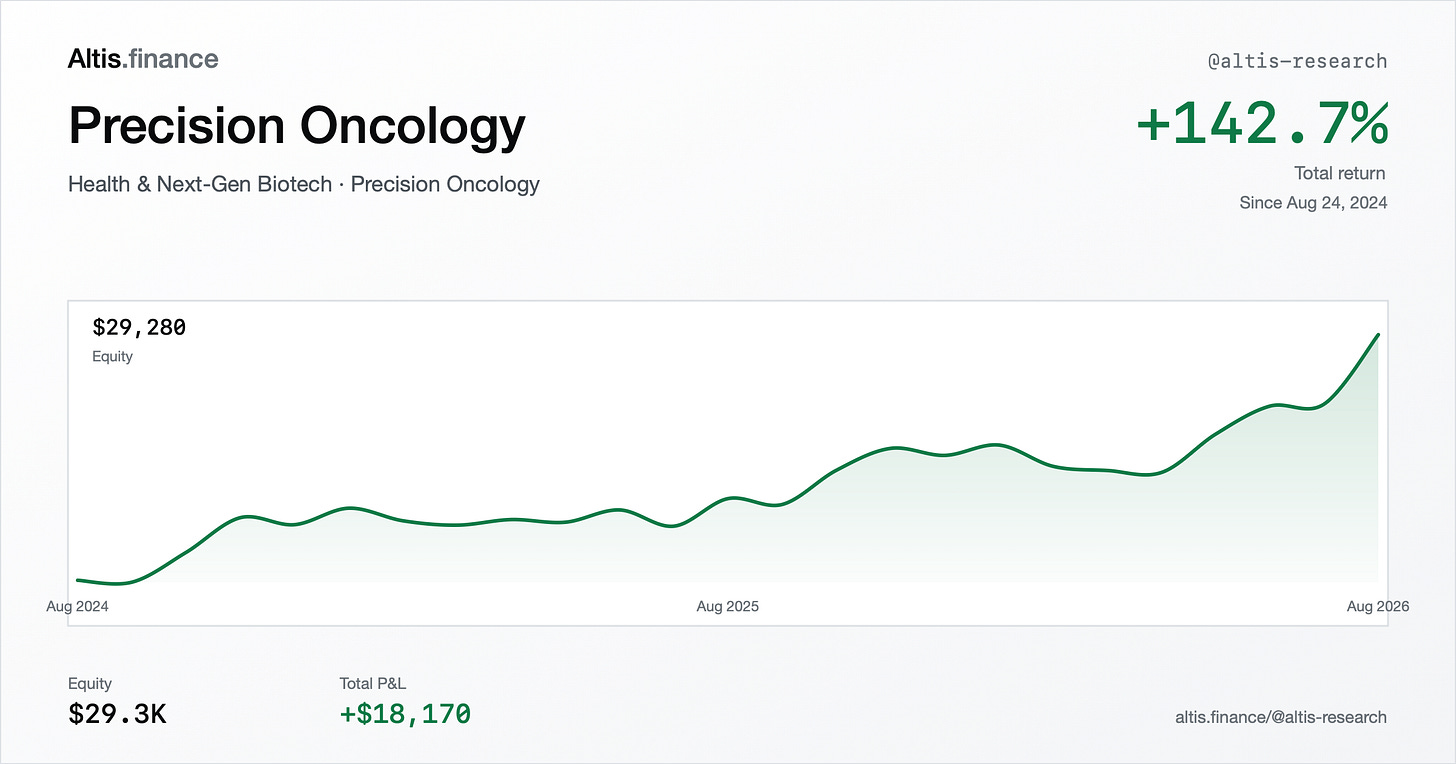Click the chart line's starting point
This screenshot has height=764, width=1456.
78,580
